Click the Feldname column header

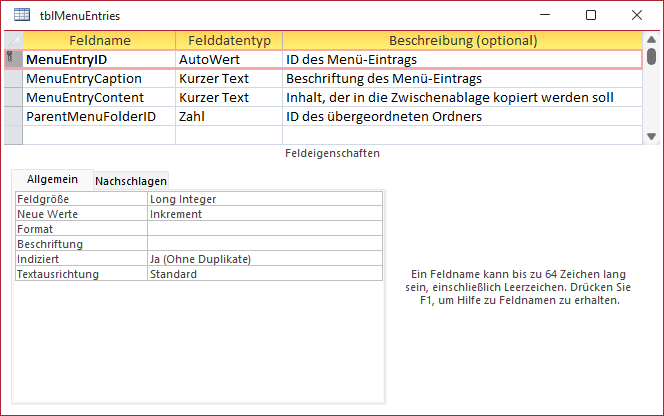click(98, 41)
